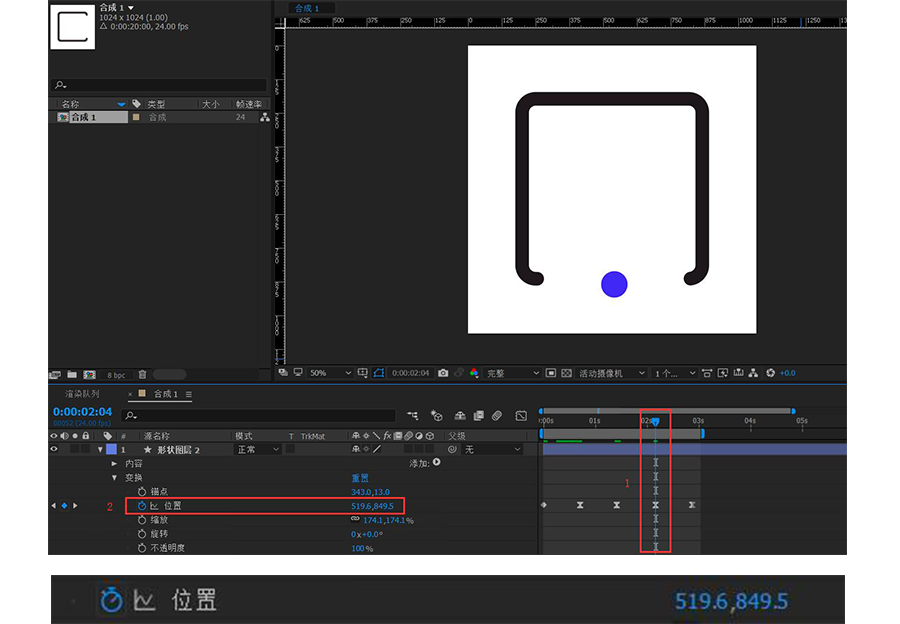Click the 重置 reset link
This screenshot has height=624, width=900.
click(x=360, y=478)
